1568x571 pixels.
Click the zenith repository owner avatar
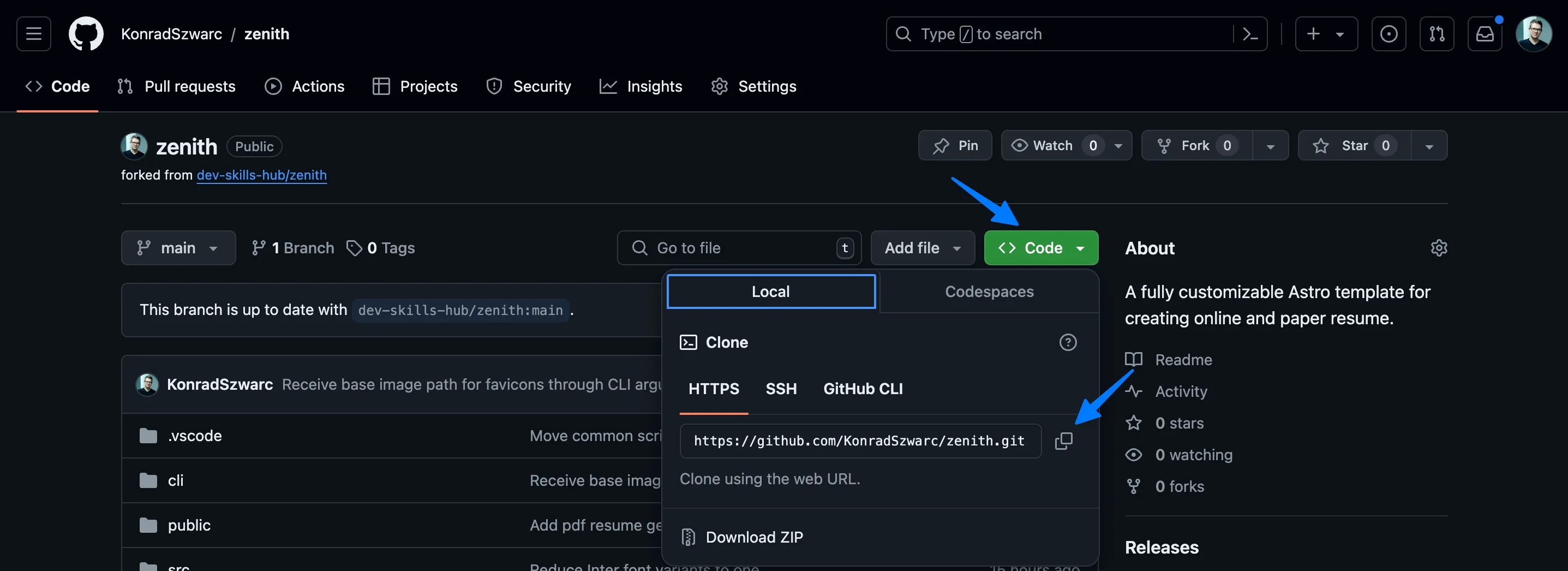(134, 146)
